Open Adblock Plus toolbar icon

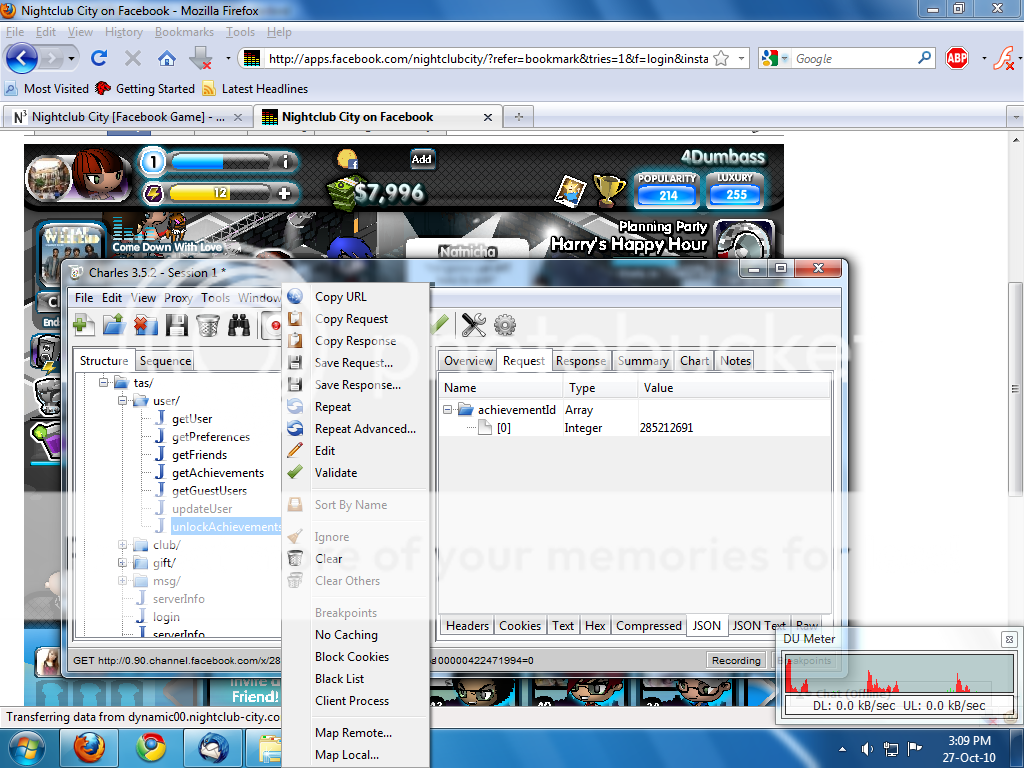pos(957,59)
